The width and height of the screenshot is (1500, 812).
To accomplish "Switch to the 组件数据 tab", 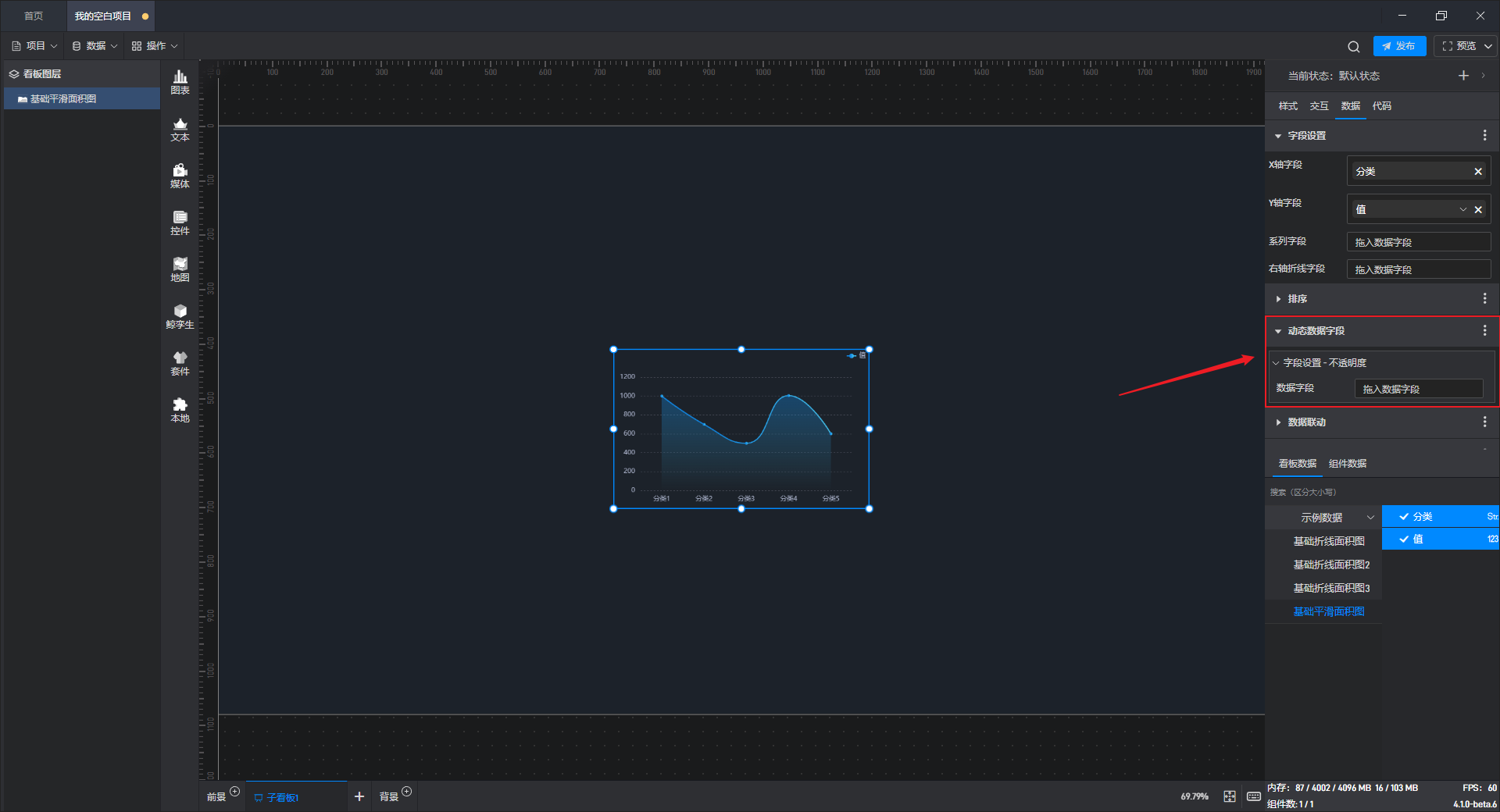I will coord(1348,464).
